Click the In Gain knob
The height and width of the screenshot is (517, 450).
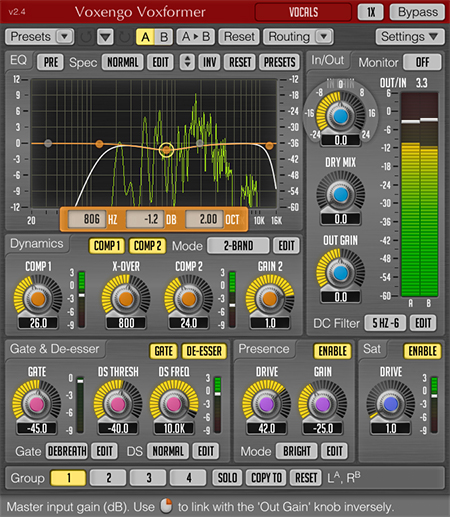coord(340,116)
